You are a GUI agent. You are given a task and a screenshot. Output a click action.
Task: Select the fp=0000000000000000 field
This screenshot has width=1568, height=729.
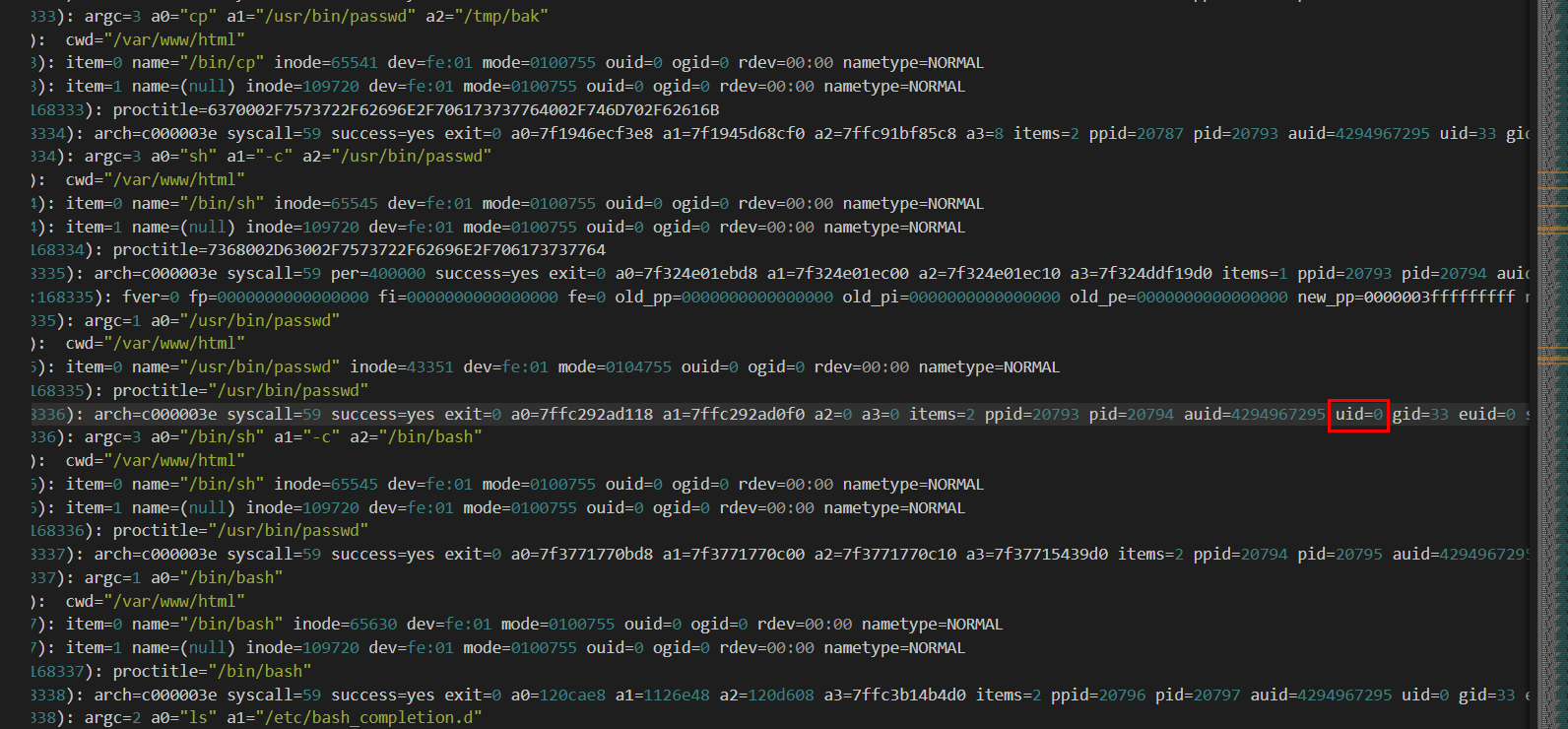tap(279, 297)
